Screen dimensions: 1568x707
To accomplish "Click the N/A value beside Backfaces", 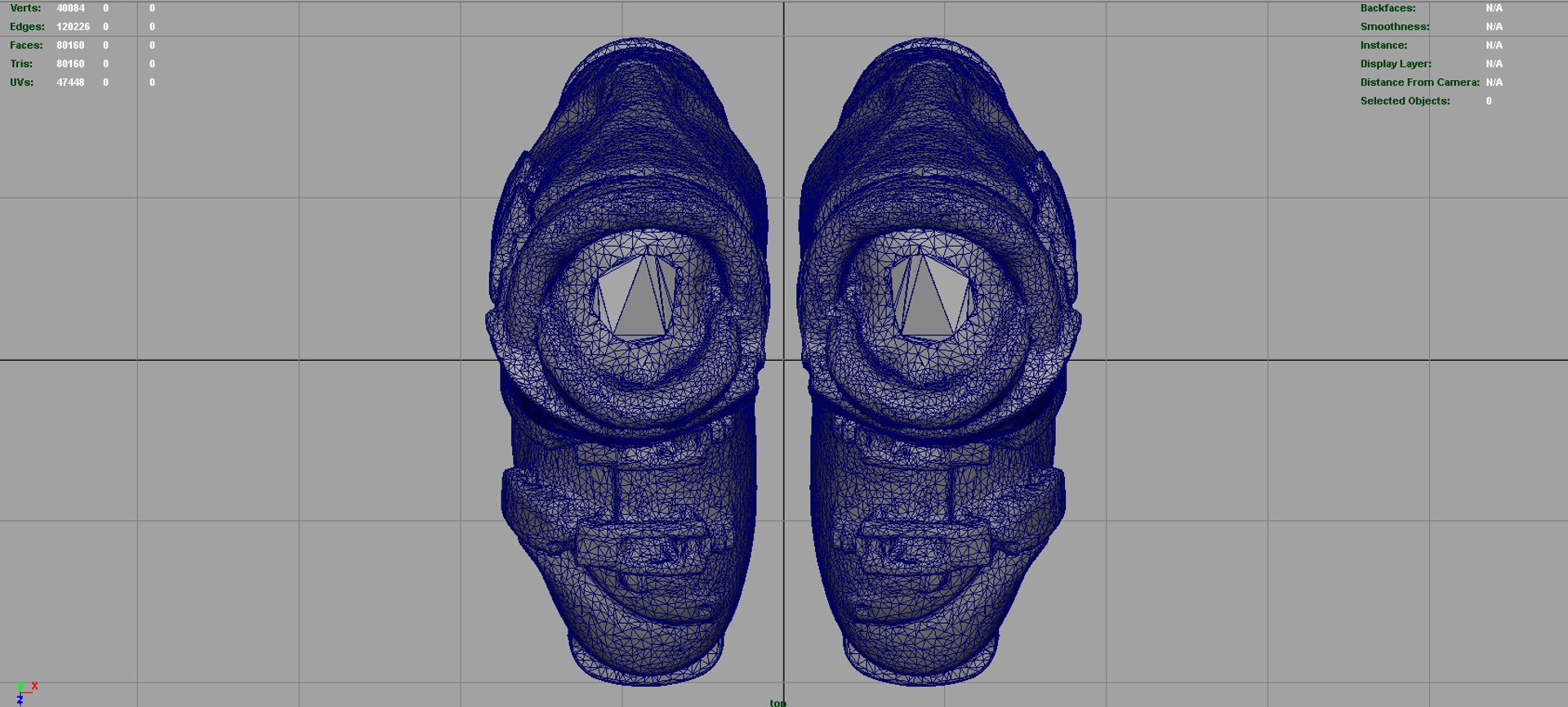I will (1494, 8).
